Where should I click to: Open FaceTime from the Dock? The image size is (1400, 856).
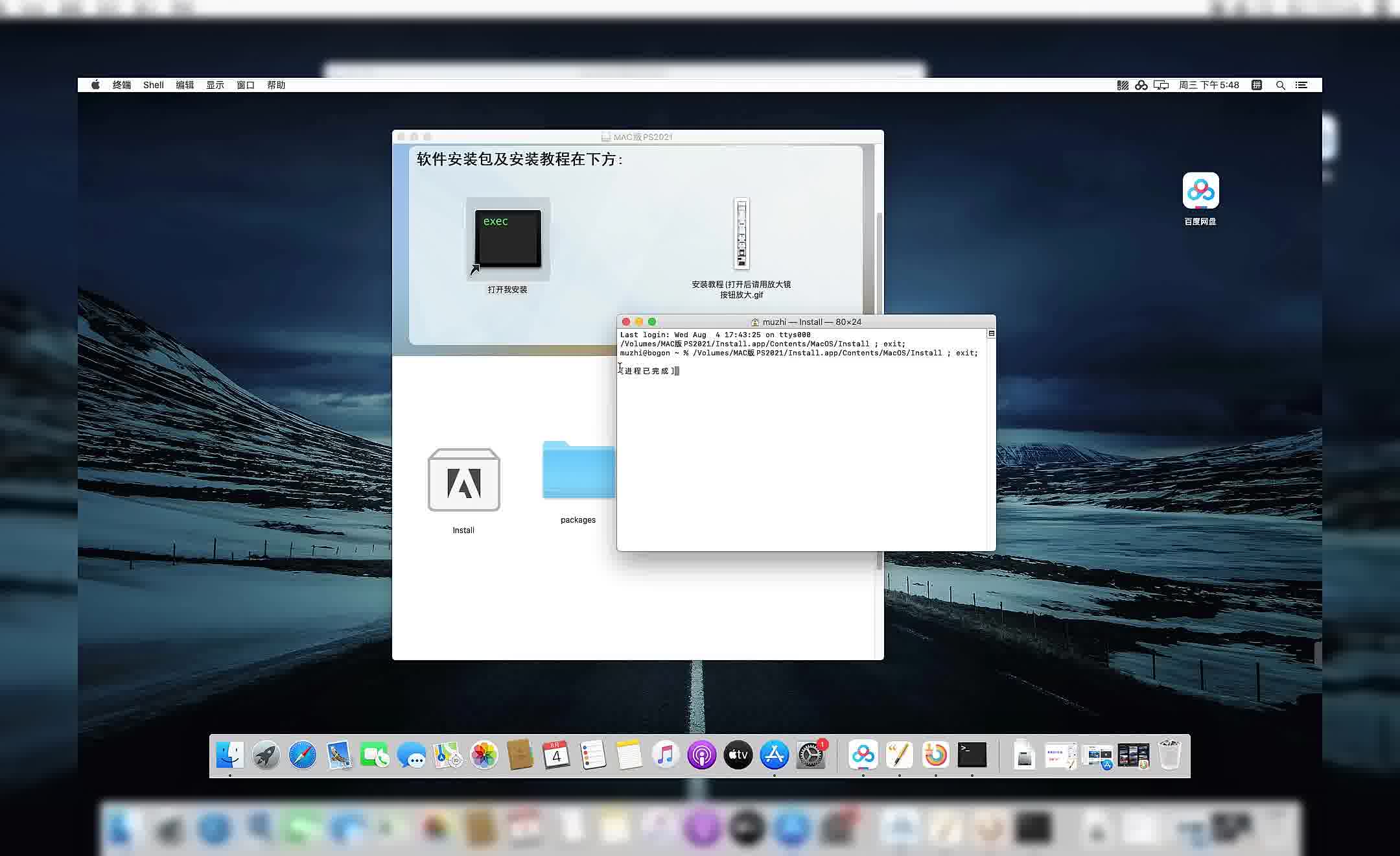point(375,755)
